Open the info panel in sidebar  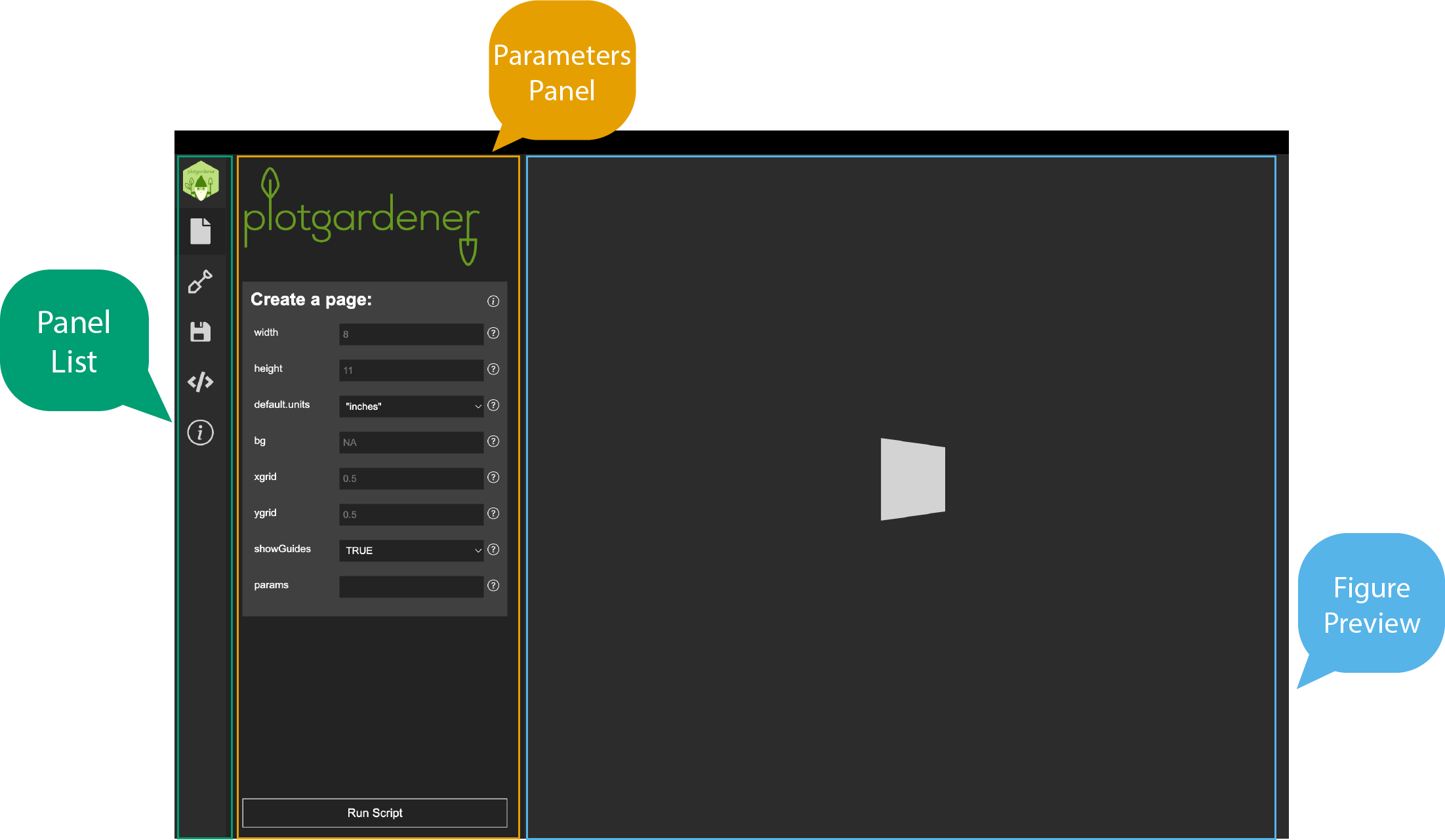click(x=201, y=433)
